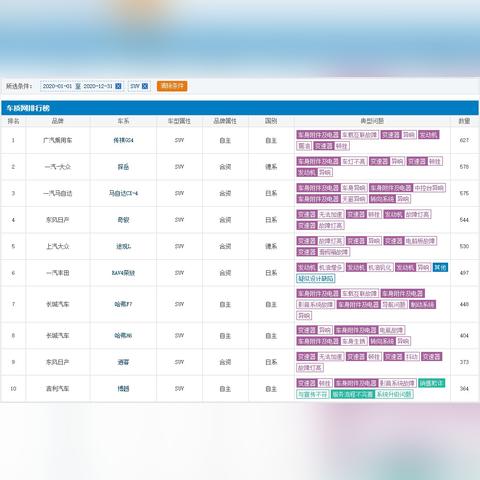Click the 车型属性 column header

pyautogui.click(x=179, y=121)
